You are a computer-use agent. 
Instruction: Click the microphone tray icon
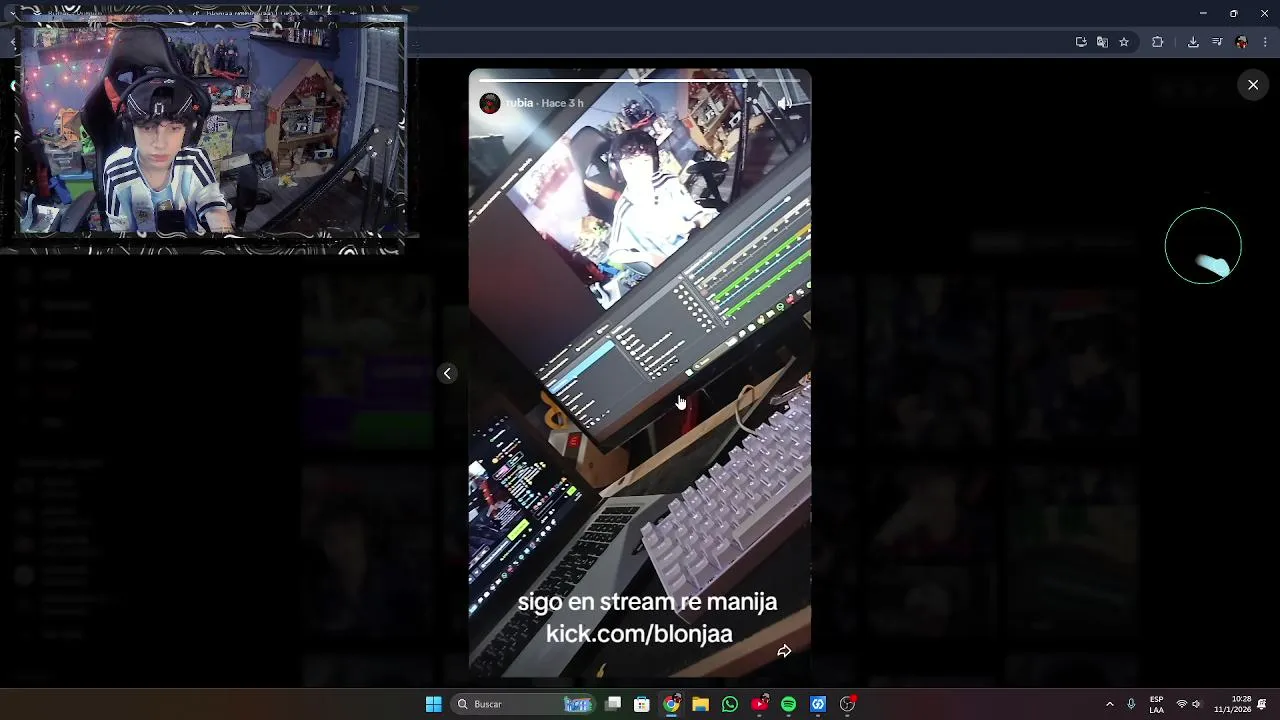tap(1132, 704)
